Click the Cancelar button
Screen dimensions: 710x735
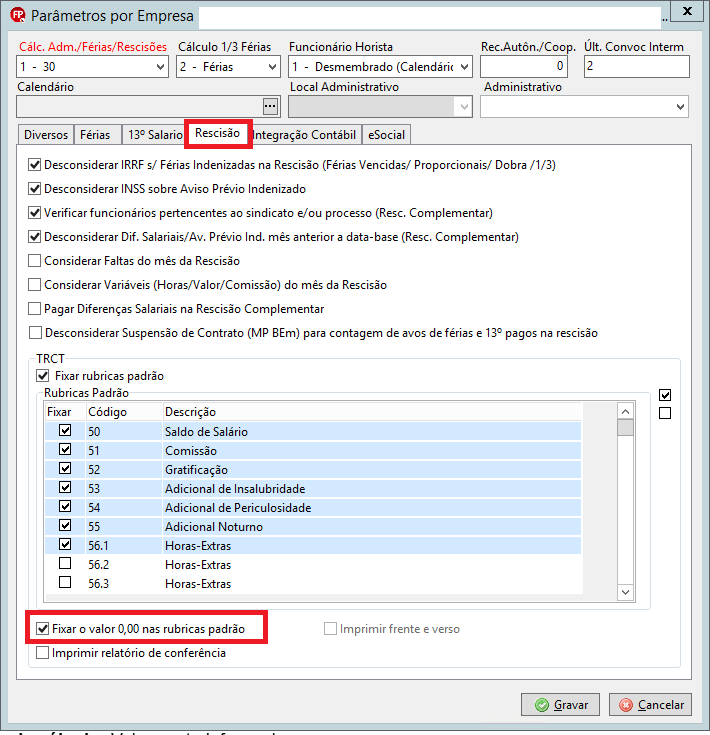pyautogui.click(x=650, y=705)
